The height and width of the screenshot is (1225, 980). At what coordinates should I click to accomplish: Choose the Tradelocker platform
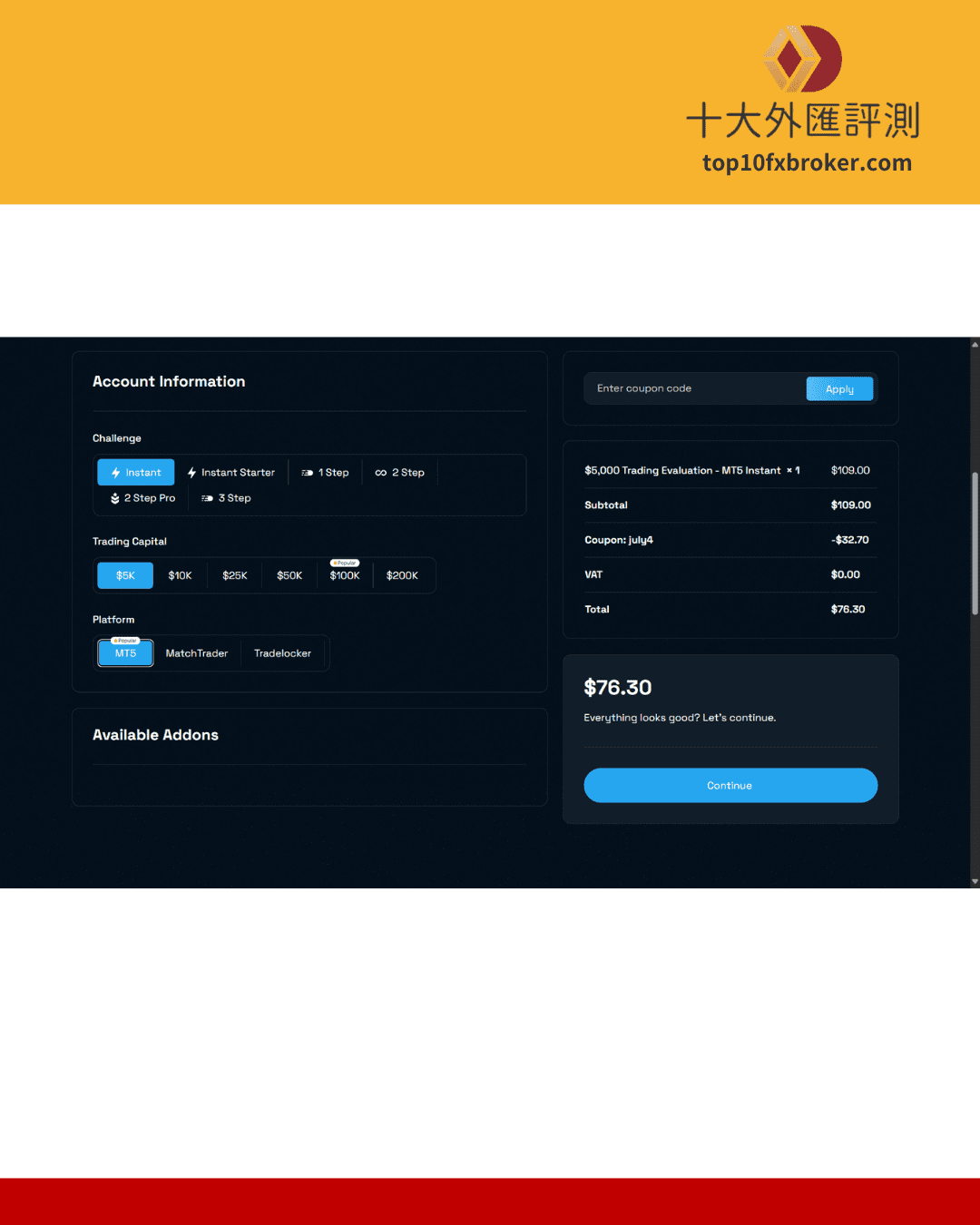click(x=282, y=653)
